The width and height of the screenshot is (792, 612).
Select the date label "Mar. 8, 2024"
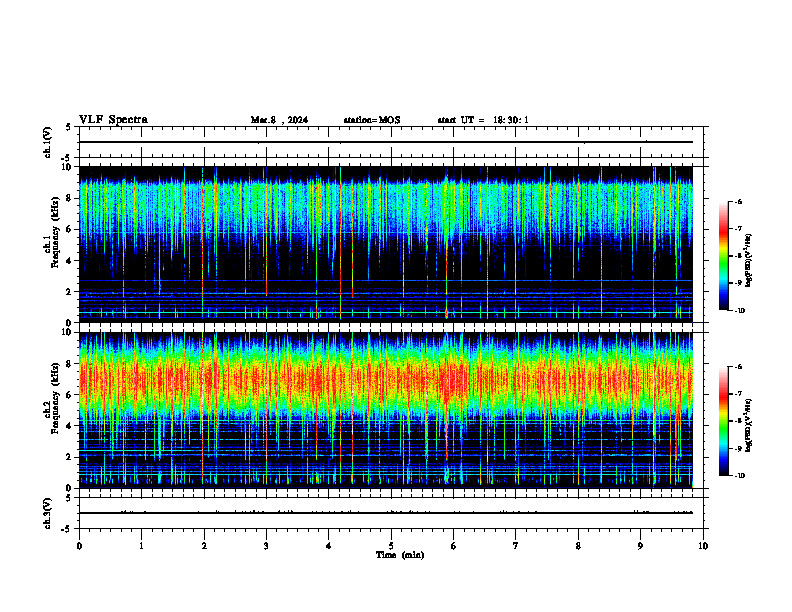pyautogui.click(x=279, y=120)
